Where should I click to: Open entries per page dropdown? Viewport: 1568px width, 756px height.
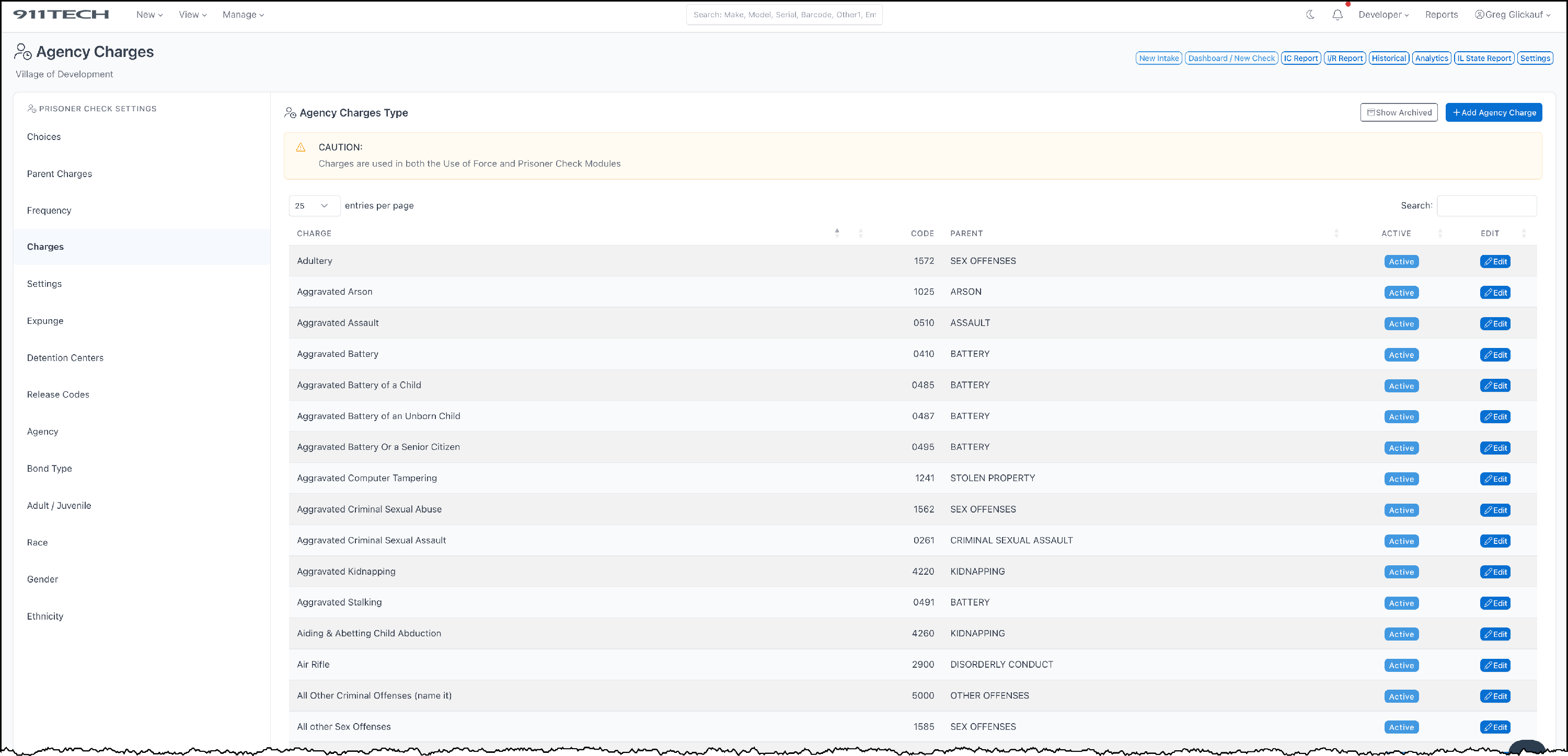point(314,206)
